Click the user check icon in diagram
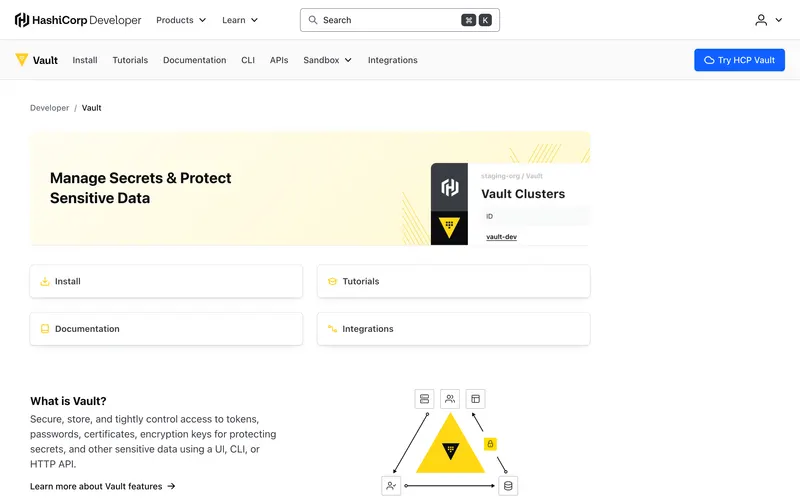The image size is (800, 500). click(x=391, y=486)
